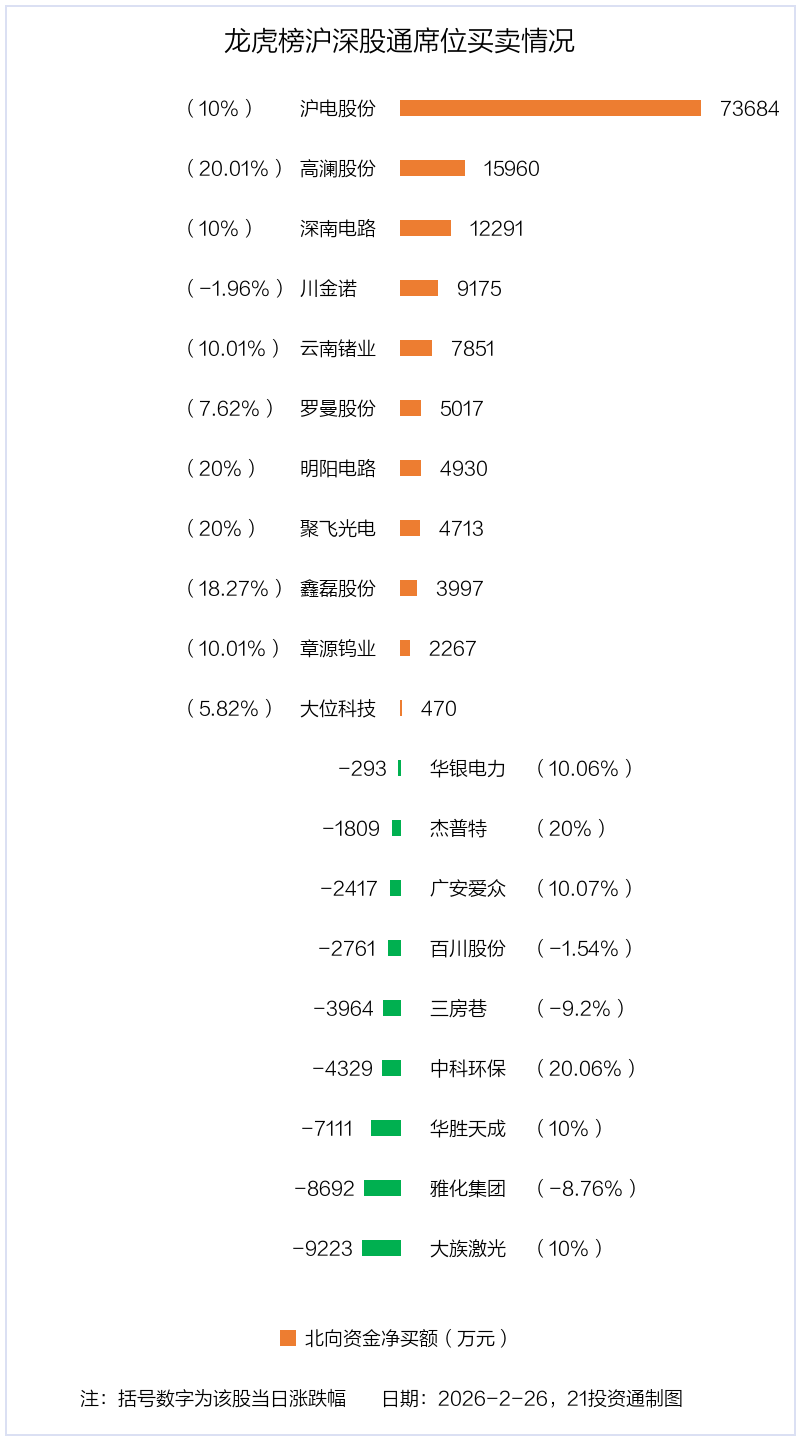Viewport: 800px width, 1440px height.
Task: Select the 云南锗业 stock label
Action: tap(338, 348)
